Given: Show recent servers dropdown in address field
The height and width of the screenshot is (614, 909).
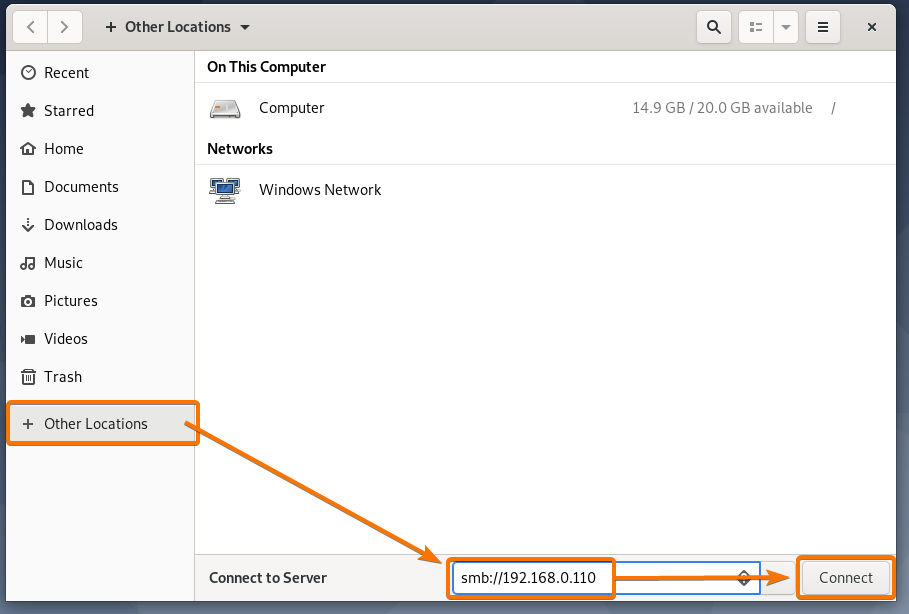Looking at the screenshot, I should pos(745,578).
